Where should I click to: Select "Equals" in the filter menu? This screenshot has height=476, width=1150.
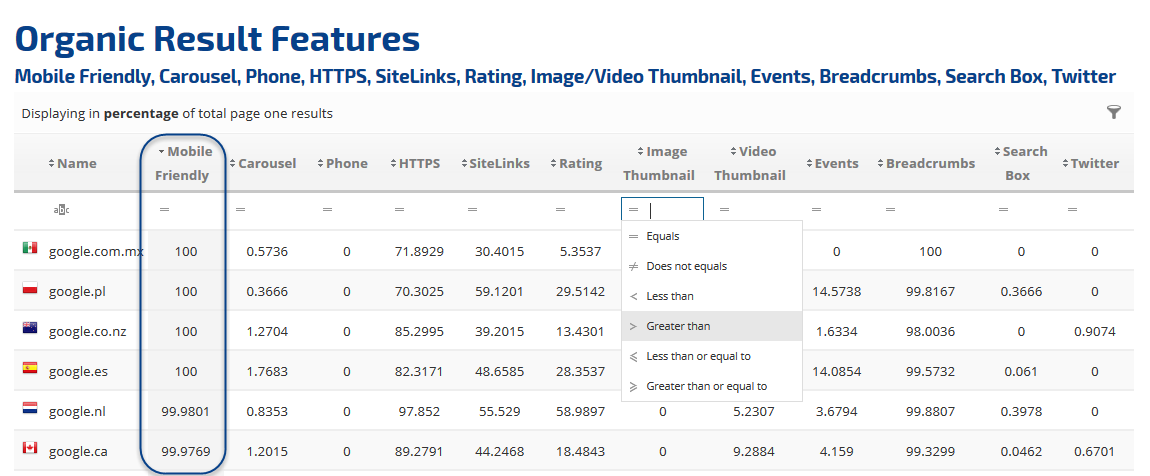[x=662, y=236]
